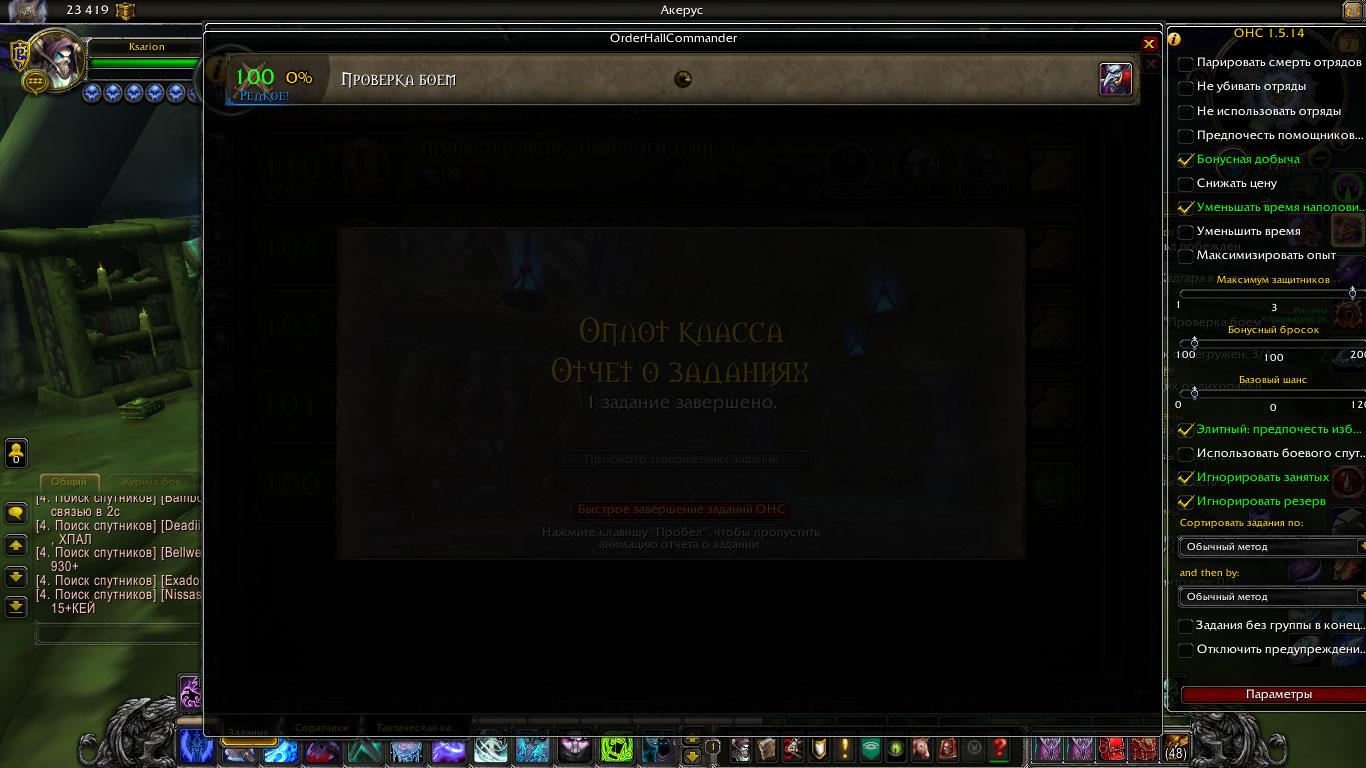Screen dimensions: 1366x768
Task: Click the chat menu speech bubble icon
Action: coord(16,513)
